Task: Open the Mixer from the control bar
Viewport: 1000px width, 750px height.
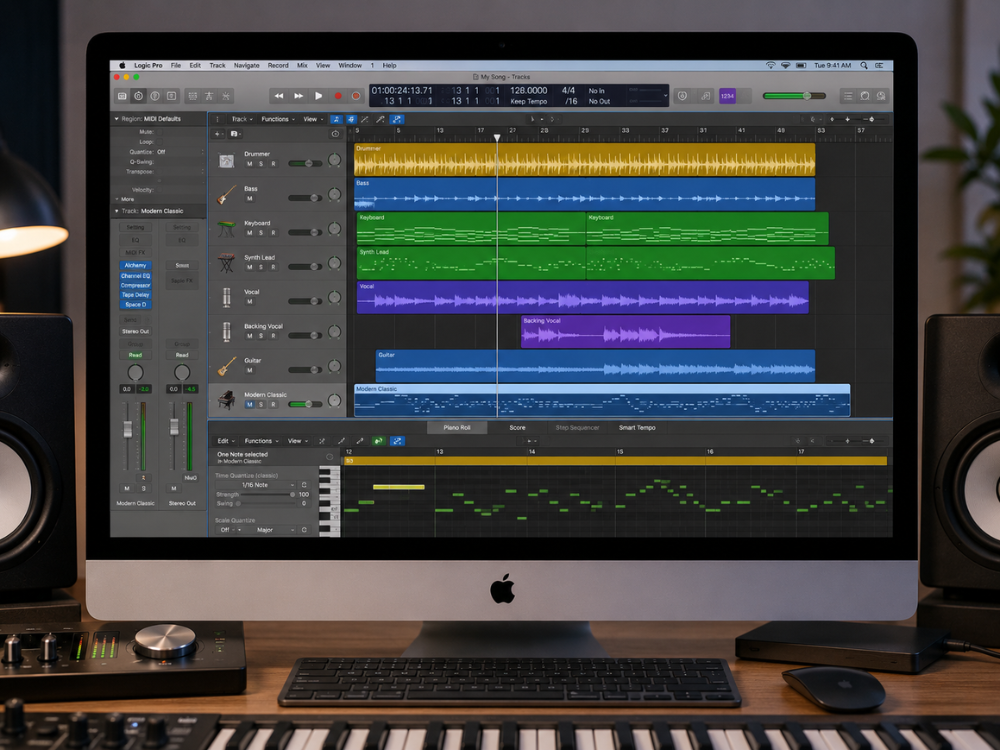Action: click(209, 96)
